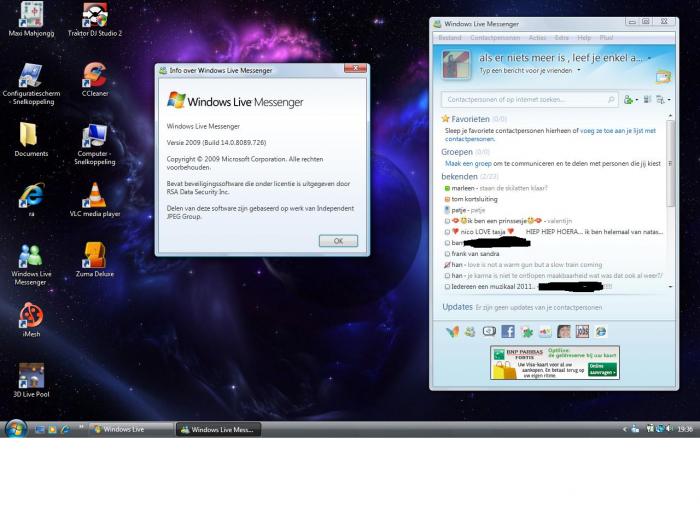Open Computer Snelkoppeling desktop icon
This screenshot has width=700, height=518.
coord(95,144)
